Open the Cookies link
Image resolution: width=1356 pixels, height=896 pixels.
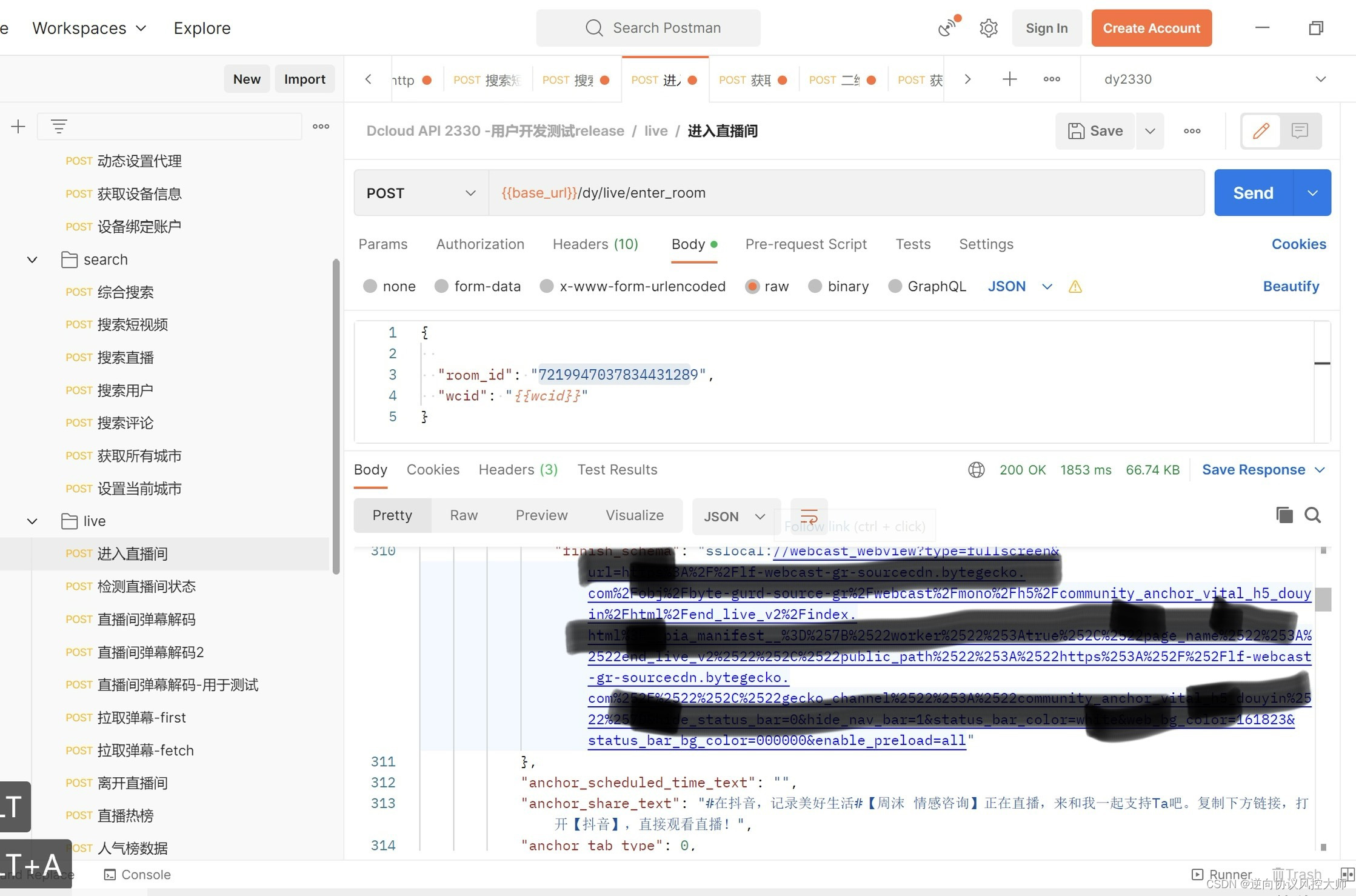[x=1298, y=244]
